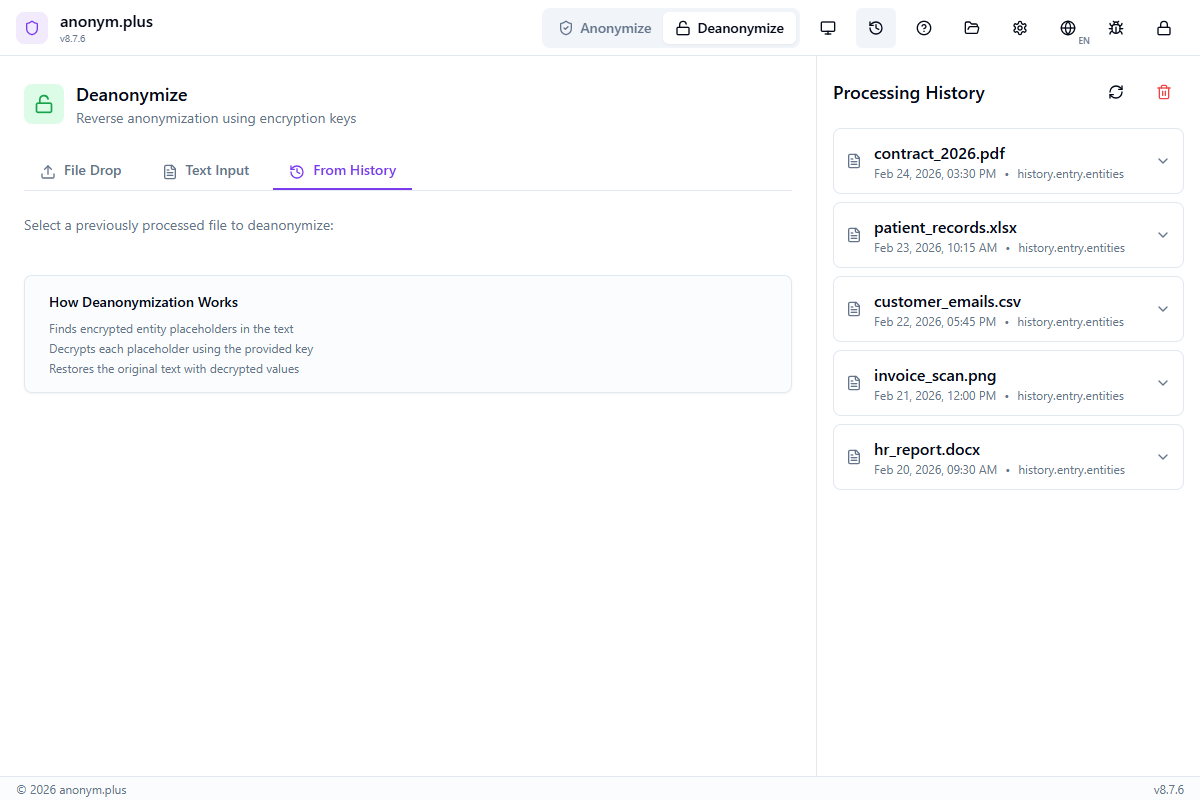This screenshot has height=800, width=1200.
Task: Toggle the processing history panel icon
Action: click(x=876, y=28)
